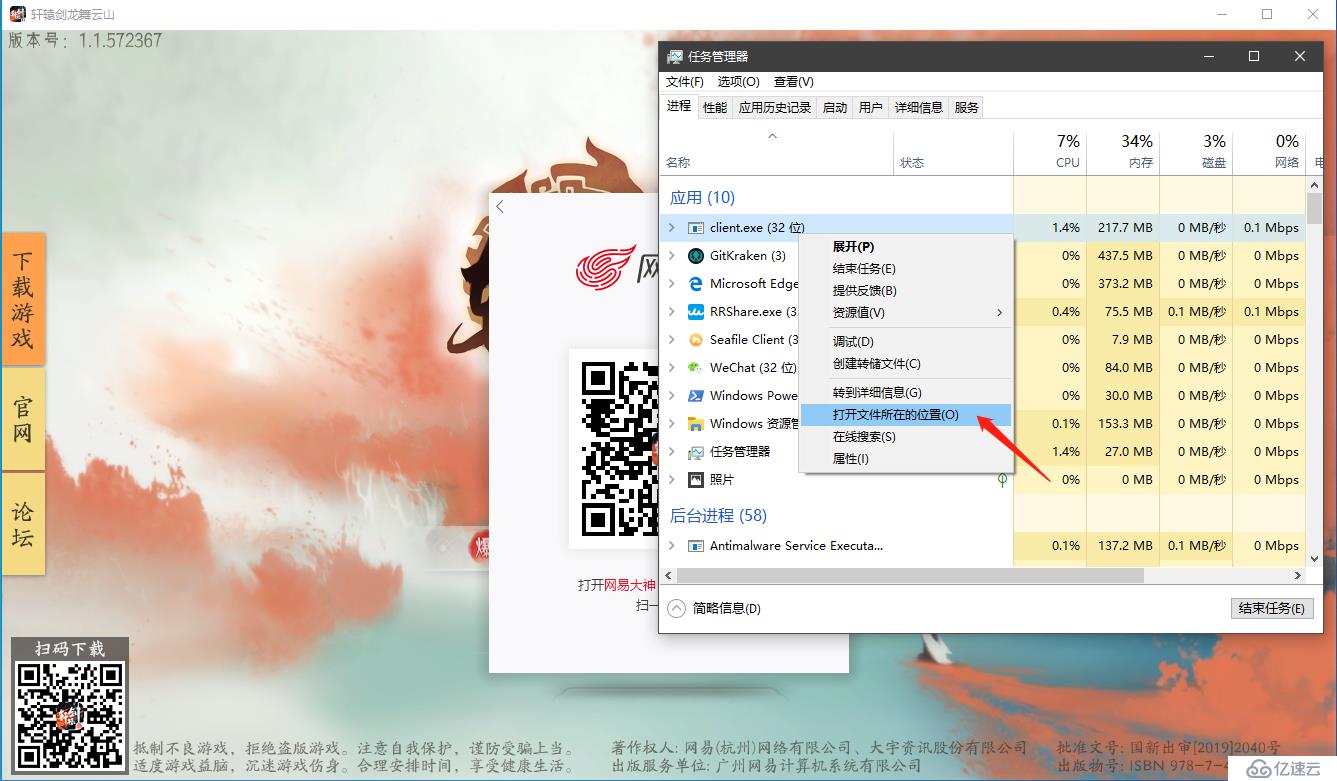Screen dimensions: 1337x781
Task: Expand the Antimalware Service Executable group
Action: (672, 546)
